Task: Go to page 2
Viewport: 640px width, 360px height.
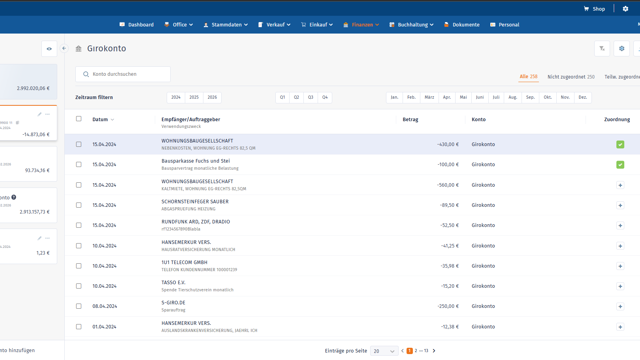Action: pos(416,351)
